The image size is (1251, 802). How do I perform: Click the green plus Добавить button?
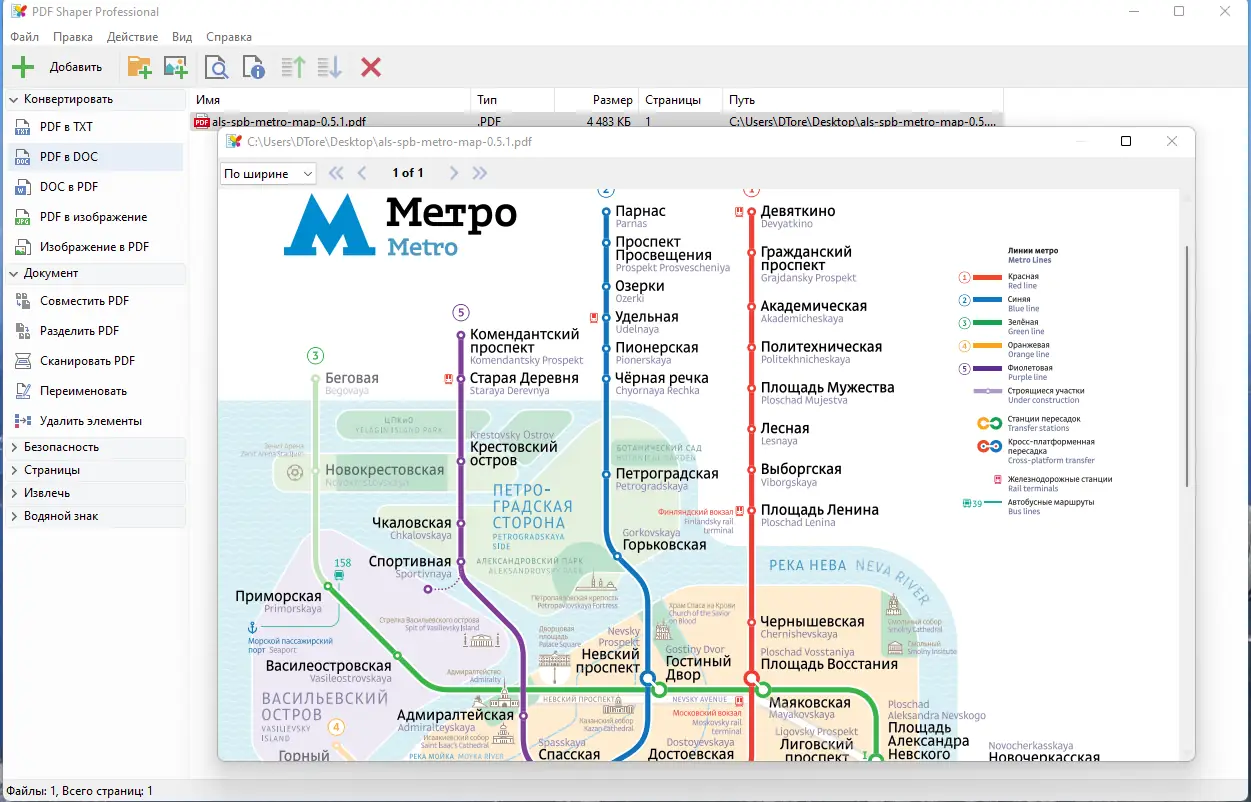[57, 67]
